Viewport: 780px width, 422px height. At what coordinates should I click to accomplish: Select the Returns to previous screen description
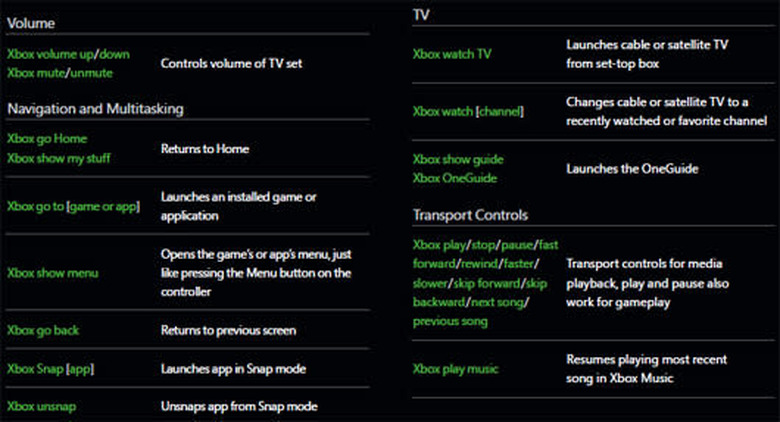[x=228, y=330]
